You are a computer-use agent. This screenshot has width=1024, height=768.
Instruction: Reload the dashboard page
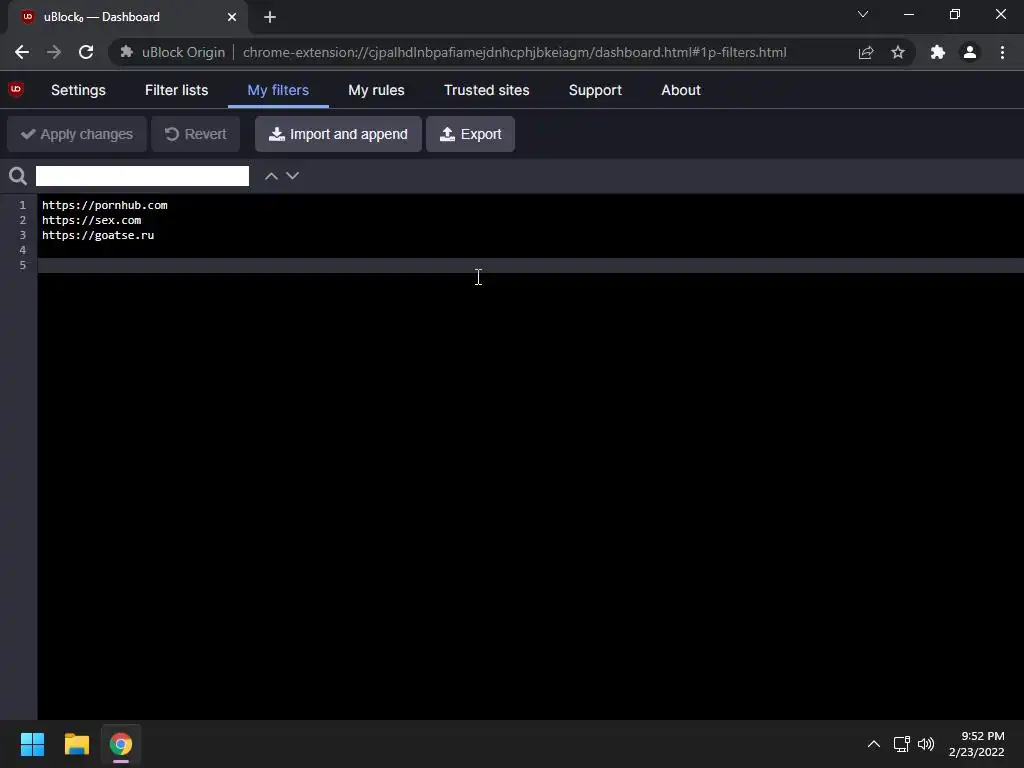point(86,52)
